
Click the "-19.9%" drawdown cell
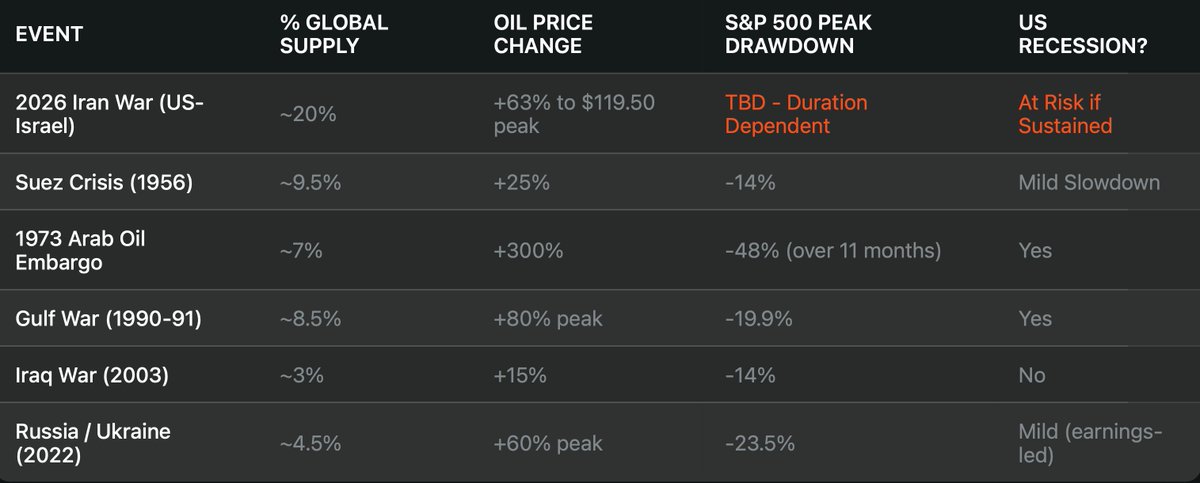point(758,319)
